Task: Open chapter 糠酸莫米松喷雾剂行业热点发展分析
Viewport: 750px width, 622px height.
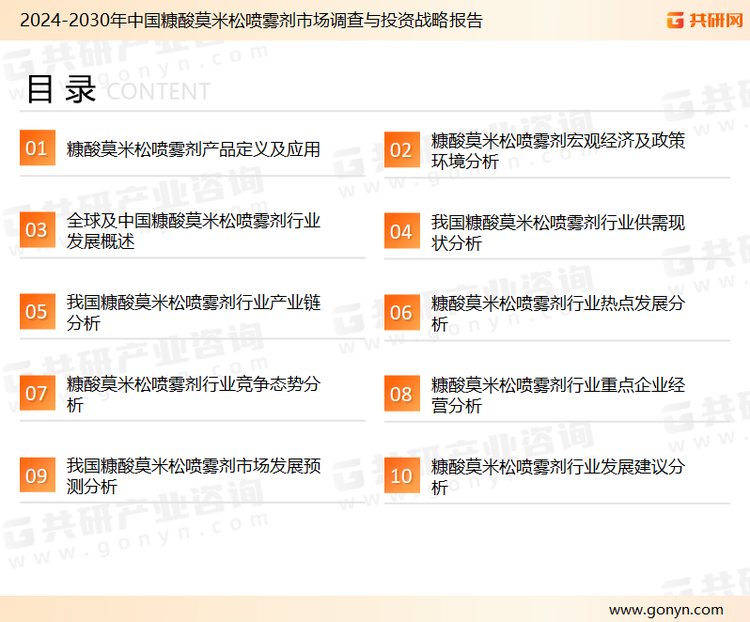Action: 558,313
